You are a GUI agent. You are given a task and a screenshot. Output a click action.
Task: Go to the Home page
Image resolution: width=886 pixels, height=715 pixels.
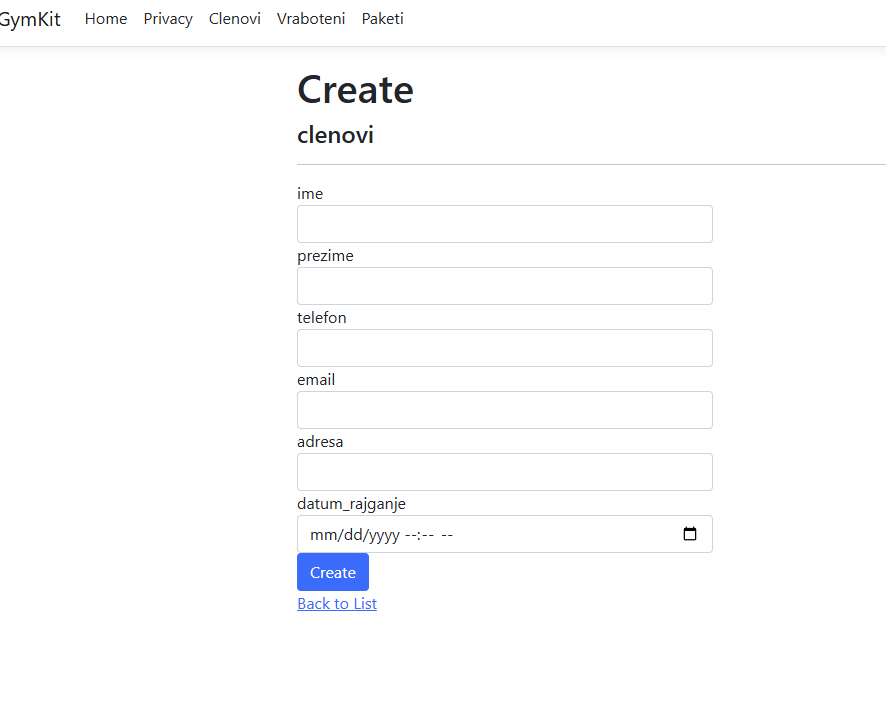[x=106, y=19]
